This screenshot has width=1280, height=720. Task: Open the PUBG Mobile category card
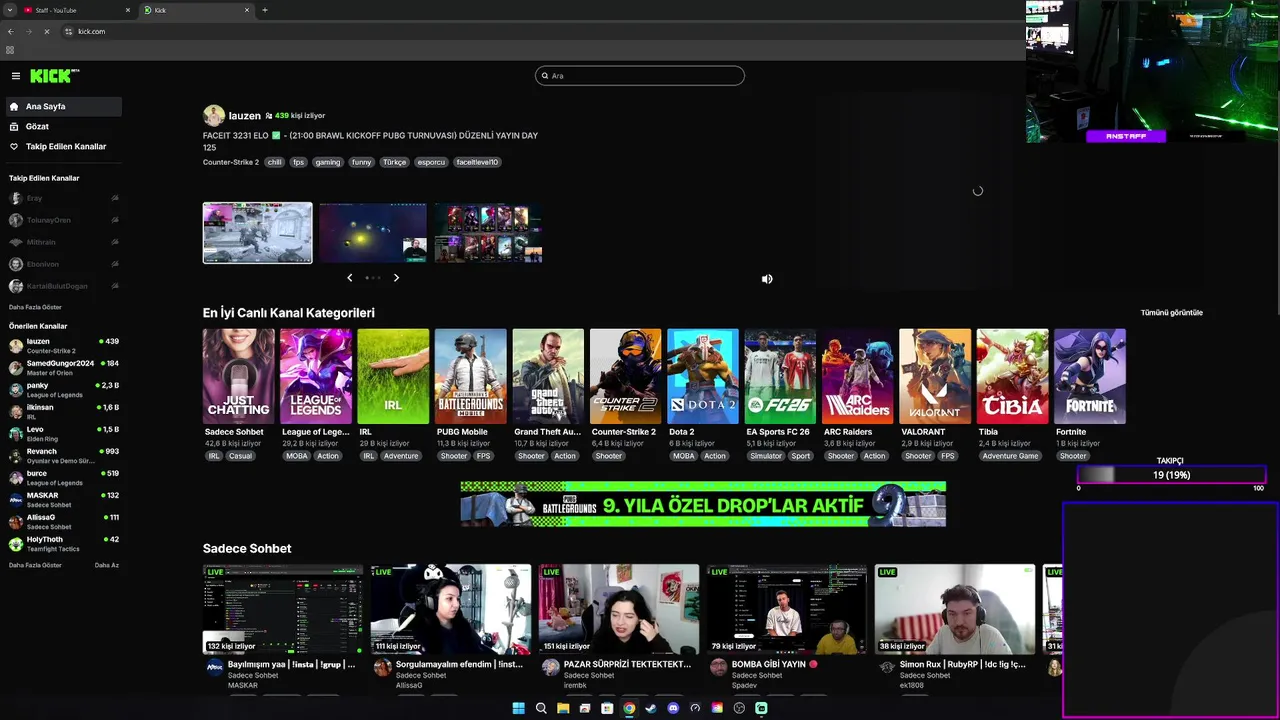[x=471, y=377]
